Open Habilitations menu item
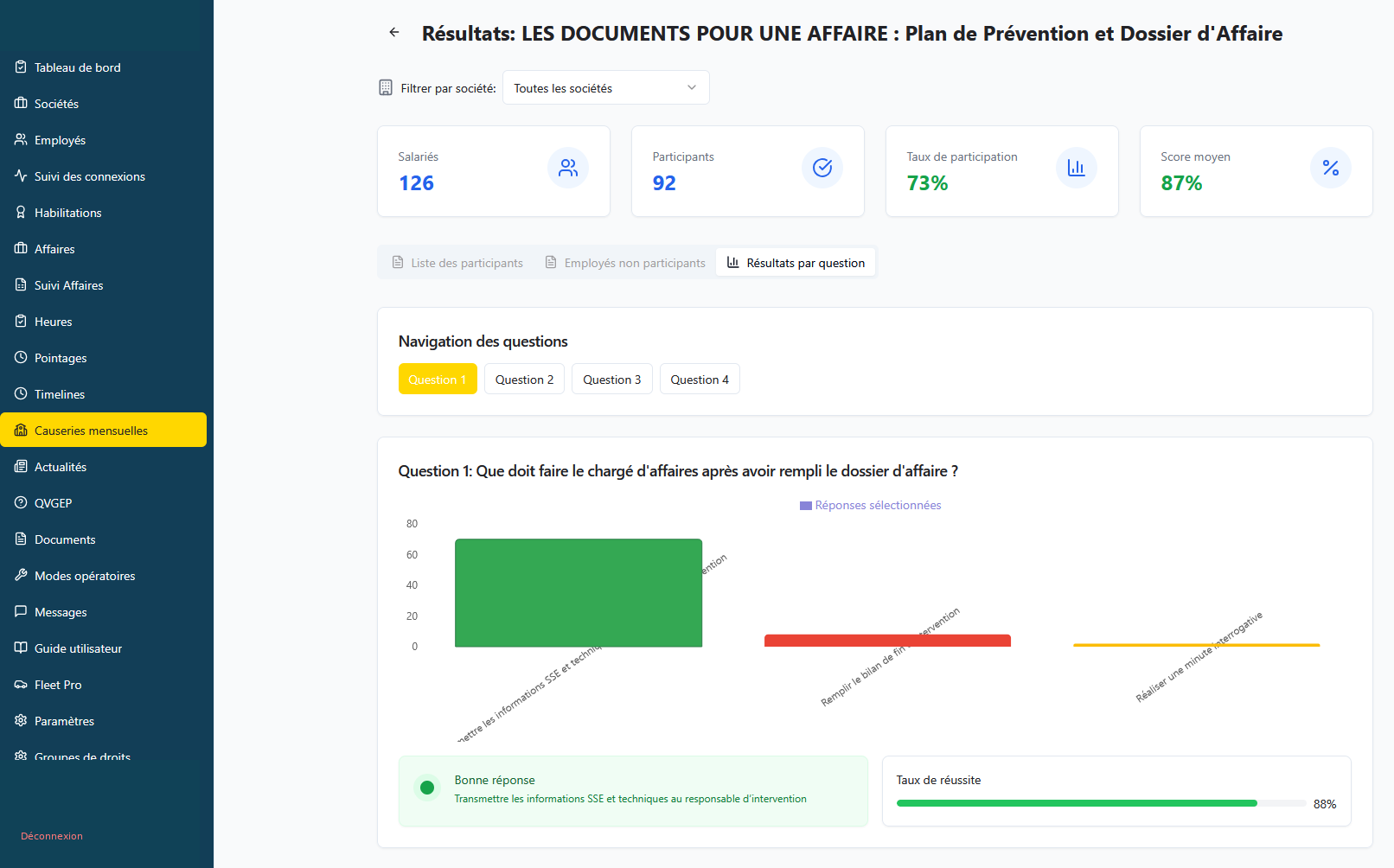Screen dimensions: 1394x868 (103, 212)
